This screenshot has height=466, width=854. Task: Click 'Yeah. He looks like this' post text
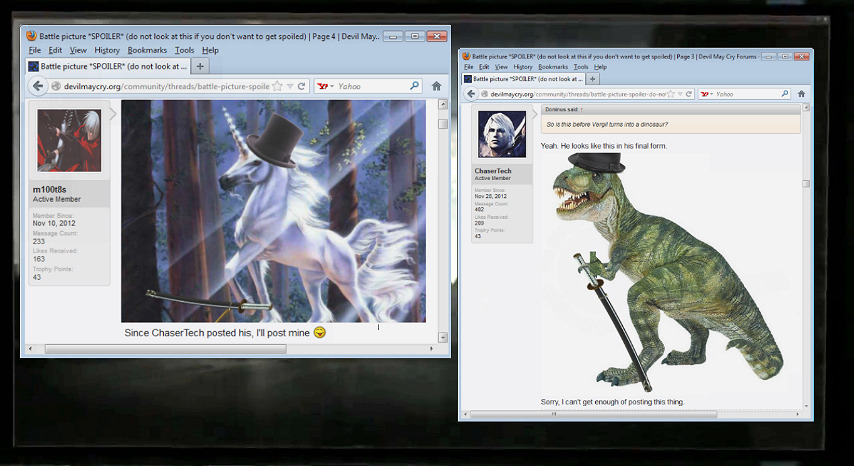coord(604,146)
